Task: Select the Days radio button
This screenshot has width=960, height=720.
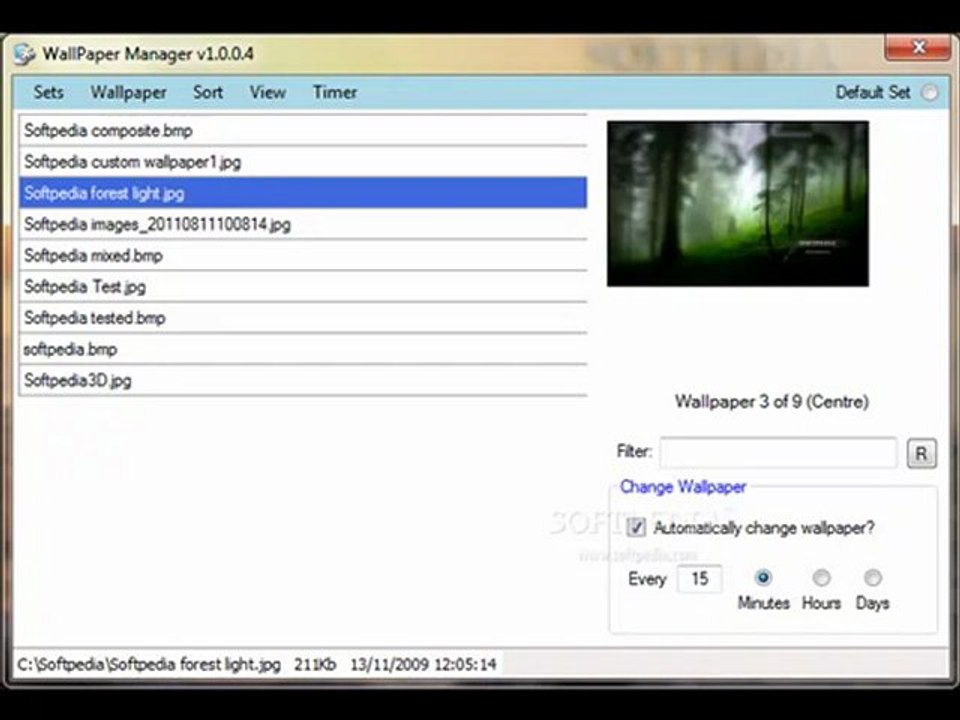Action: [x=872, y=577]
